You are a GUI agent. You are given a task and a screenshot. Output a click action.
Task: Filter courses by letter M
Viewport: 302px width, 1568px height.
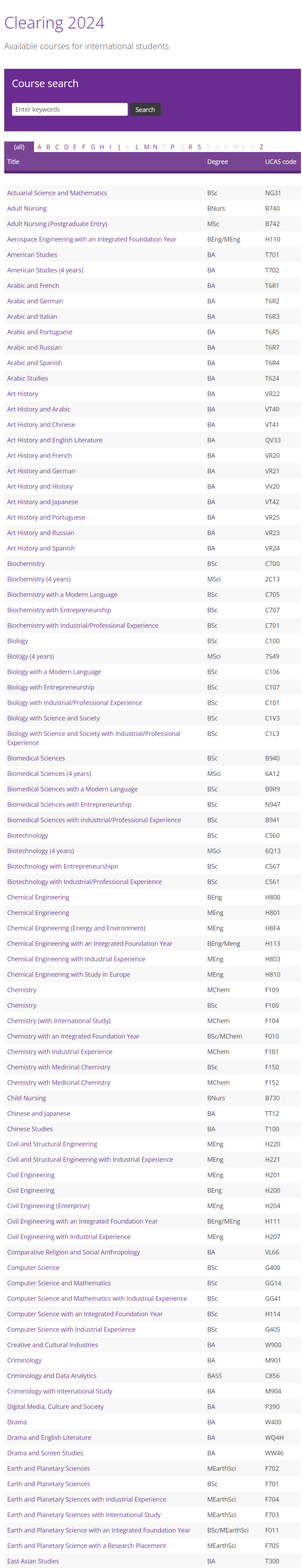pos(146,147)
